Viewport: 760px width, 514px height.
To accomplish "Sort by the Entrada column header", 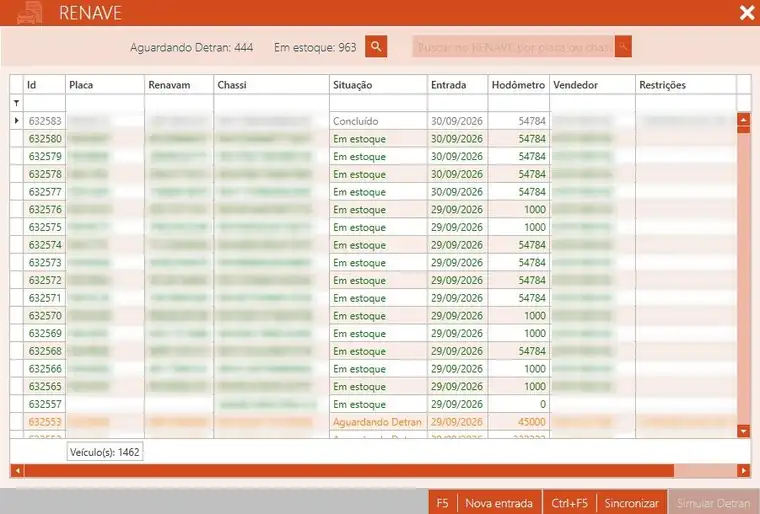I will click(x=458, y=85).
